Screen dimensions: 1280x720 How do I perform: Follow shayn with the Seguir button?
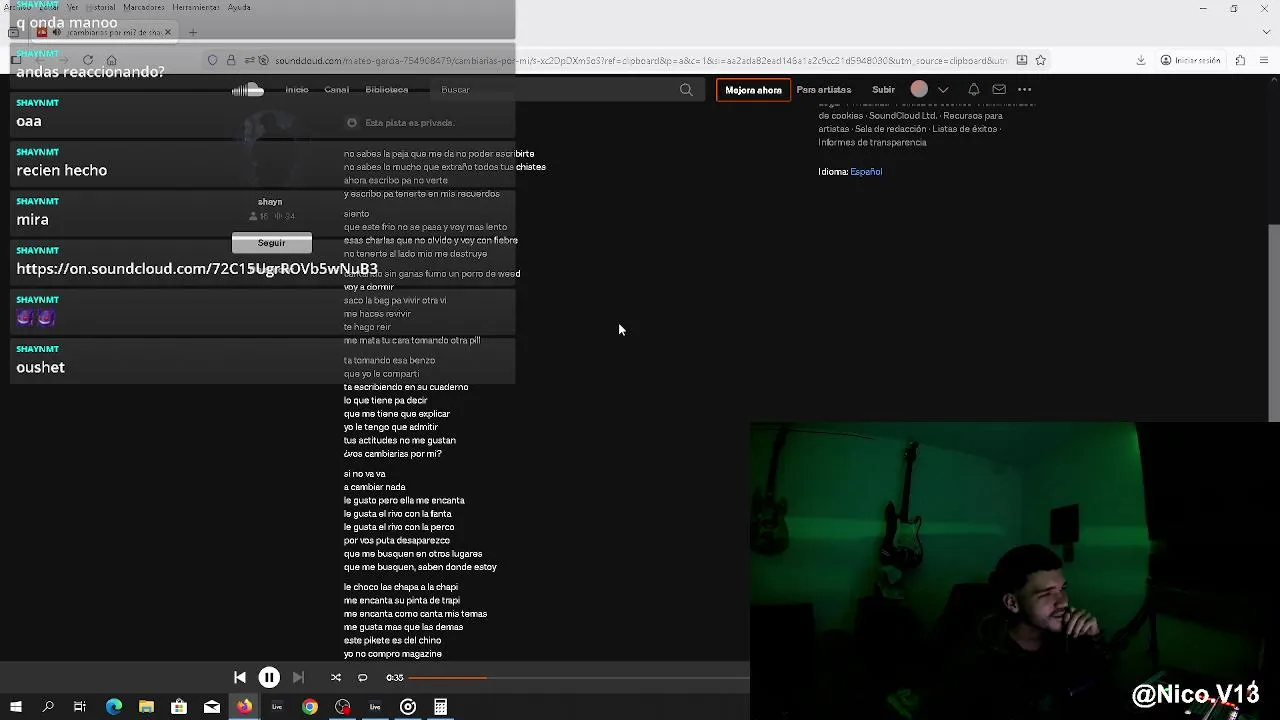(x=272, y=243)
